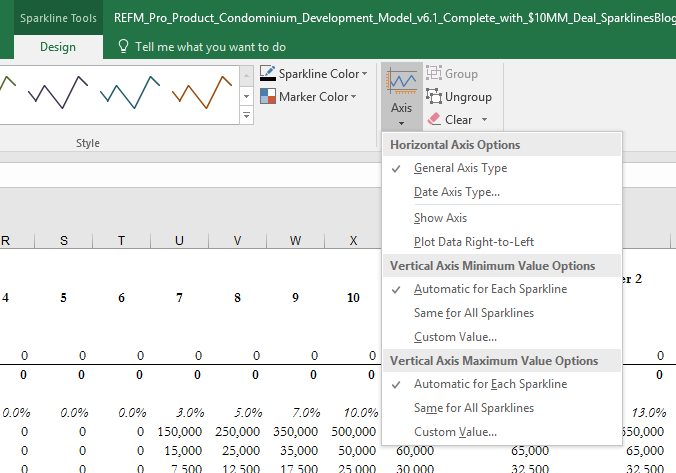Move the Style gallery up one row
The width and height of the screenshot is (676, 473).
click(247, 77)
